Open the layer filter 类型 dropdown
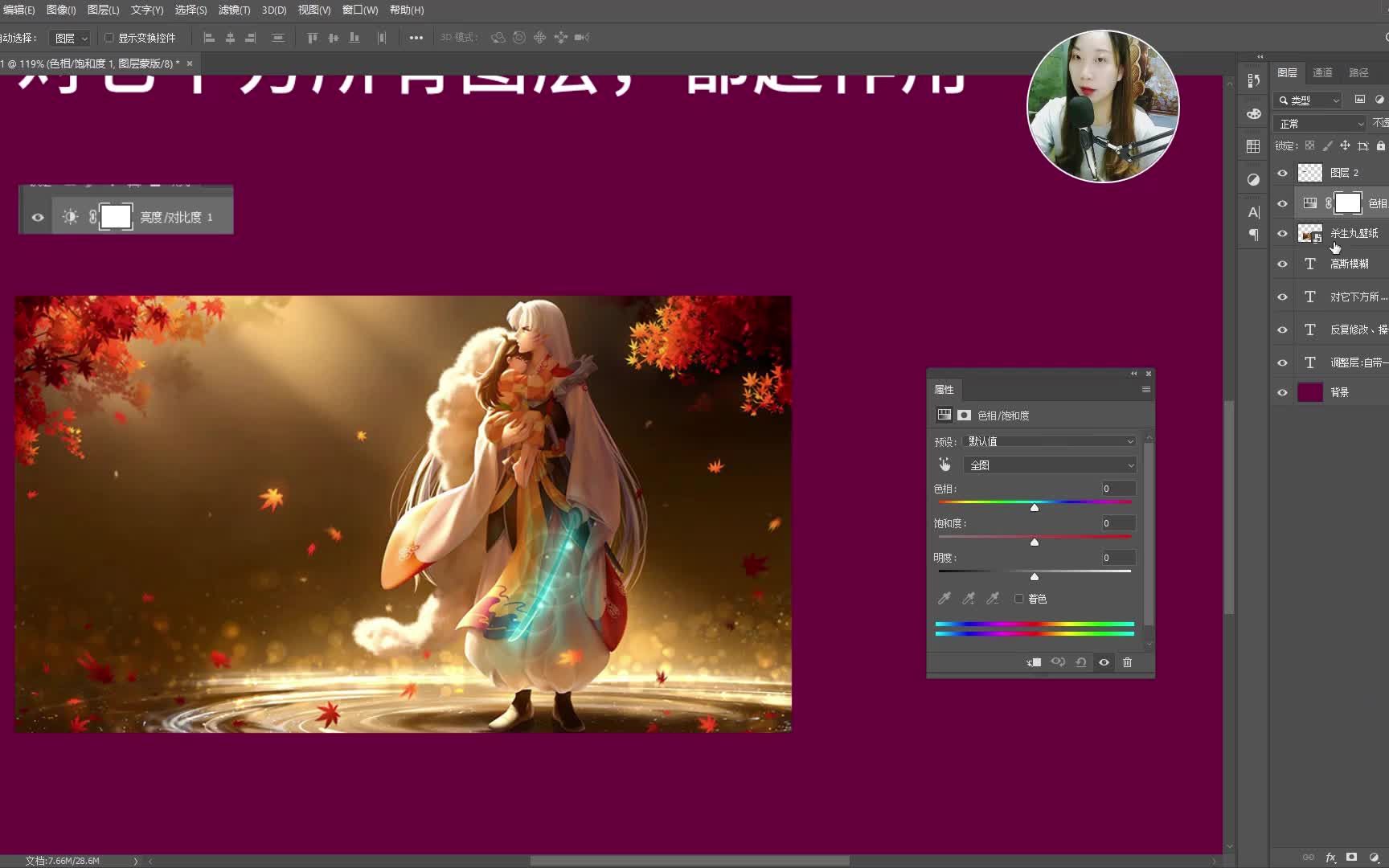This screenshot has height=868, width=1389. [x=1309, y=100]
